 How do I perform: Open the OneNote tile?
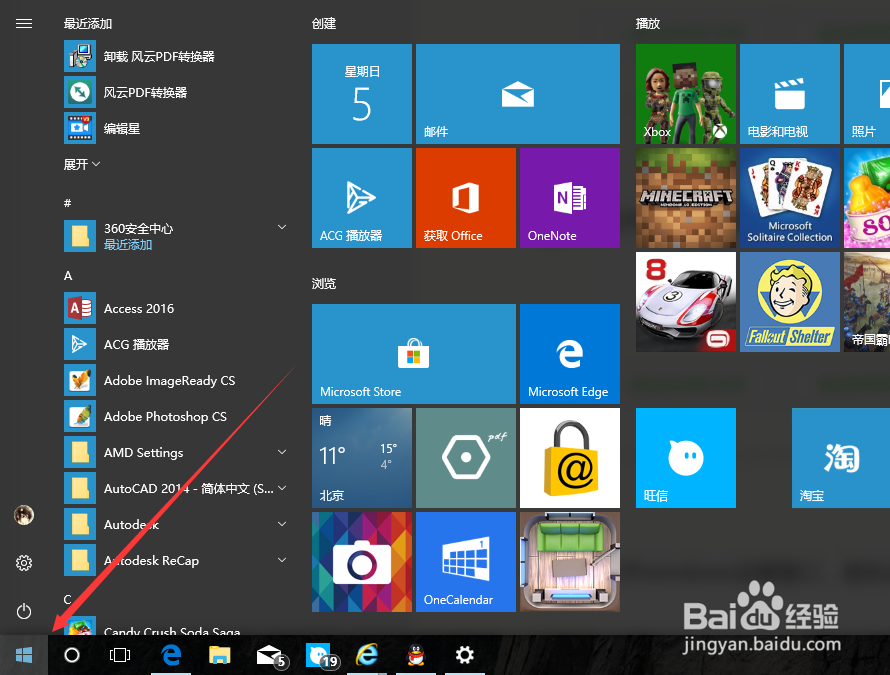click(570, 198)
